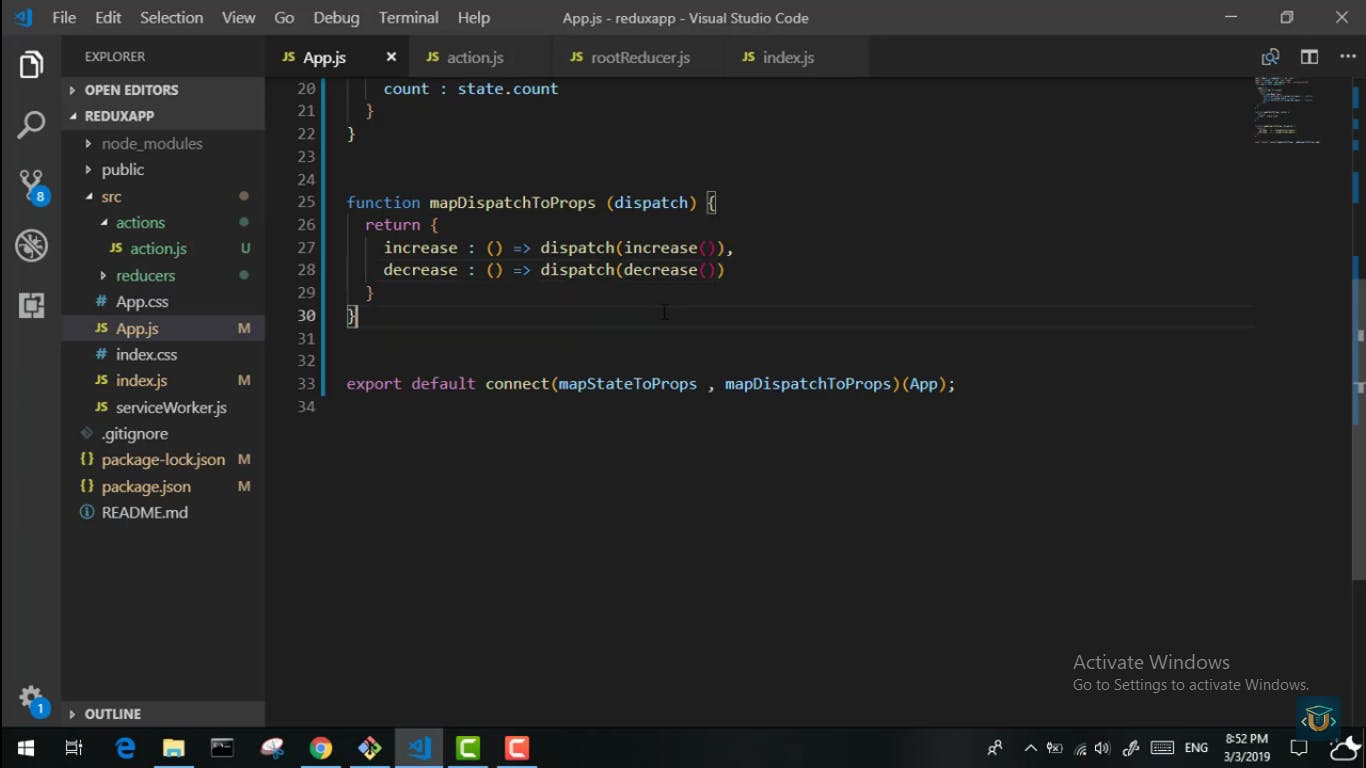The height and width of the screenshot is (768, 1366).
Task: Switch to the rootReducer.js editor tab
Action: [x=640, y=58]
